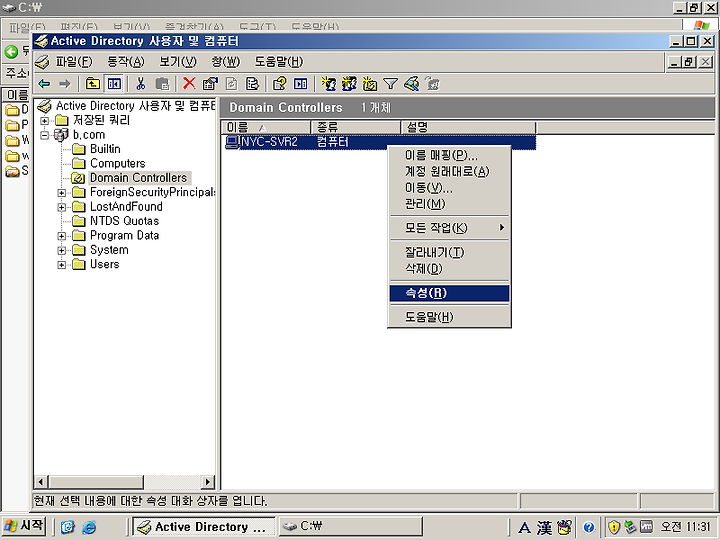Viewport: 720px width, 540px height.
Task: Choose 이름 매핑(P)... from context menu
Action: point(450,155)
